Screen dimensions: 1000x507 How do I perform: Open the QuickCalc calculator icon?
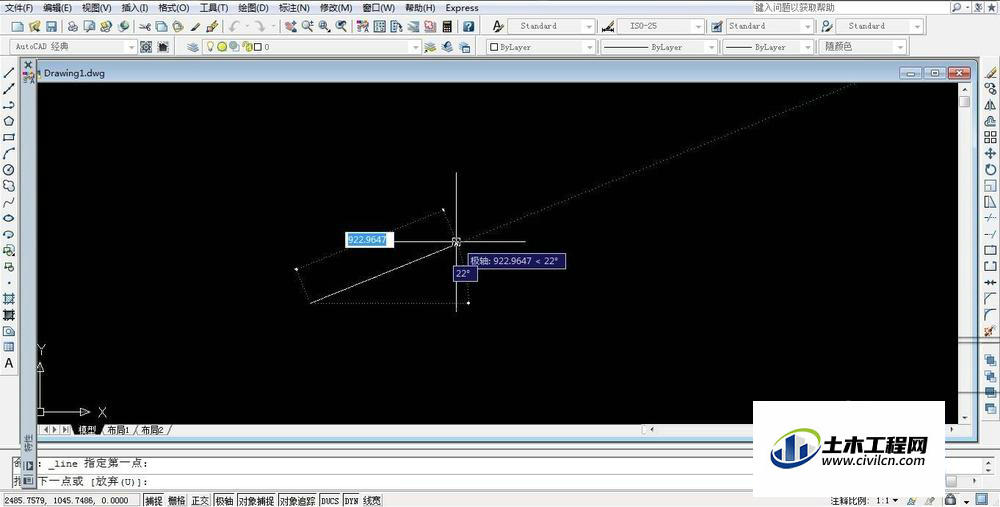pos(447,26)
